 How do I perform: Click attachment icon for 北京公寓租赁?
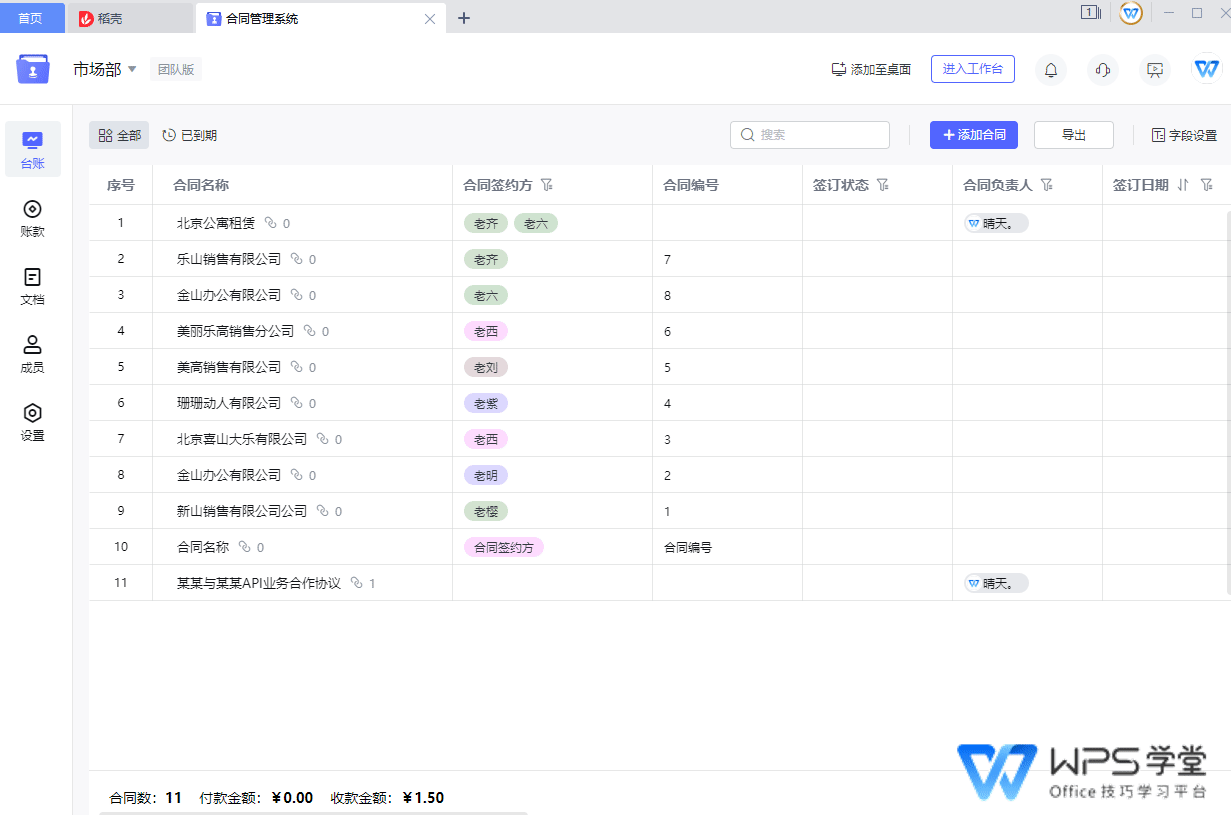click(x=270, y=223)
